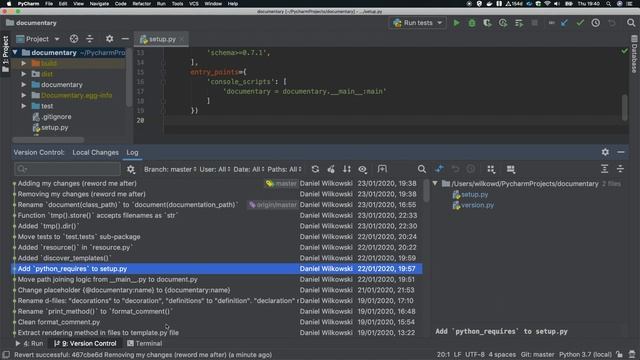Collapse all in Project panel header
The height and width of the screenshot is (360, 640).
coord(90,39)
